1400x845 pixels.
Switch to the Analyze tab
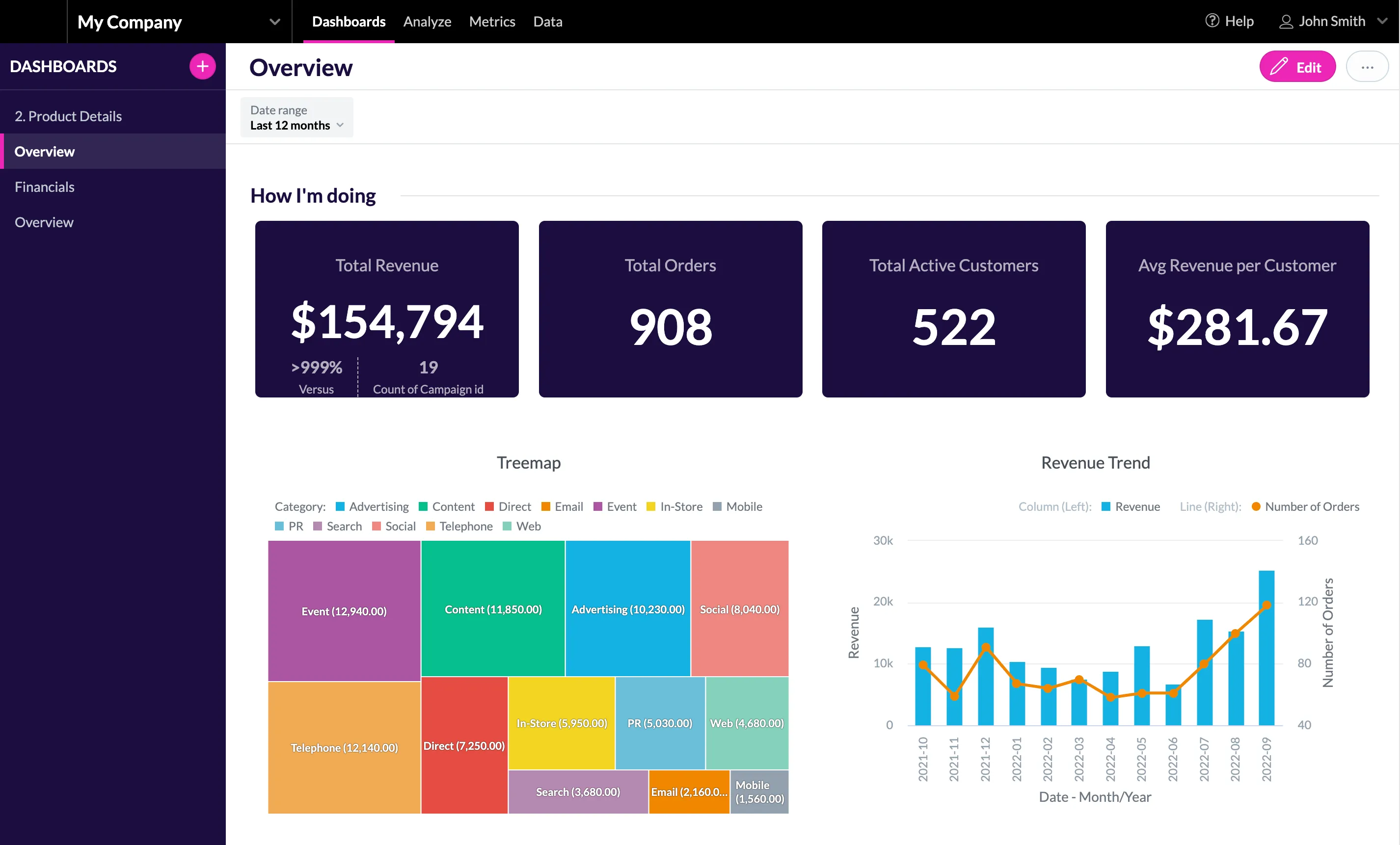click(427, 21)
